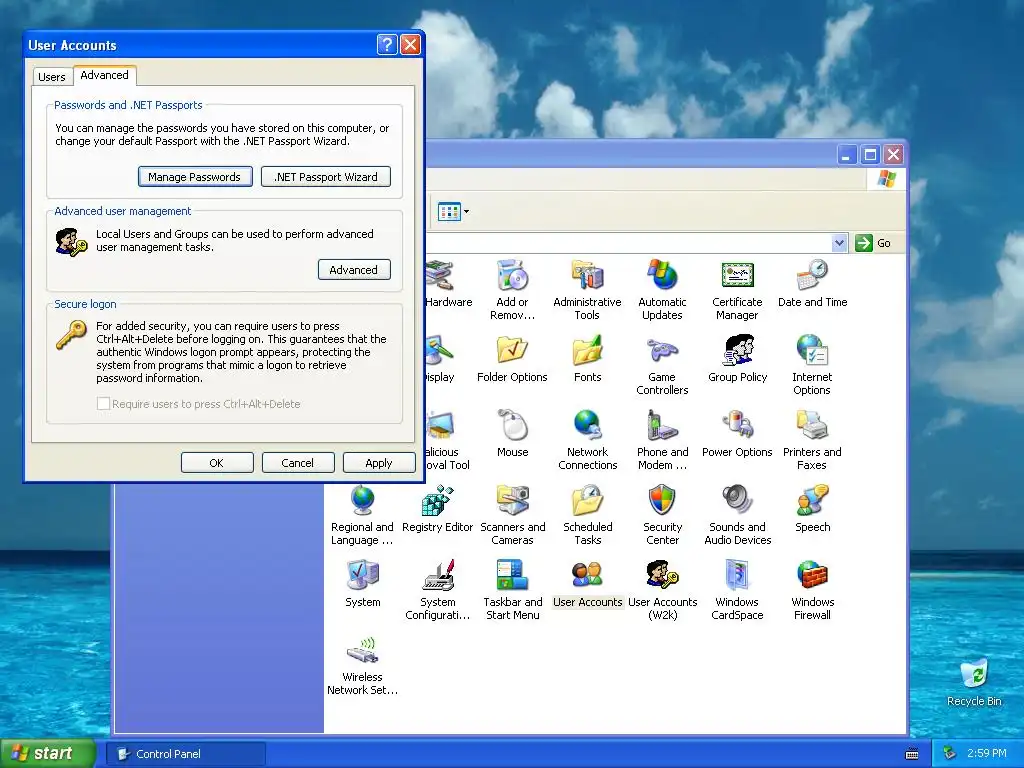Open Network Connections icon
The image size is (1024, 768).
tap(587, 426)
